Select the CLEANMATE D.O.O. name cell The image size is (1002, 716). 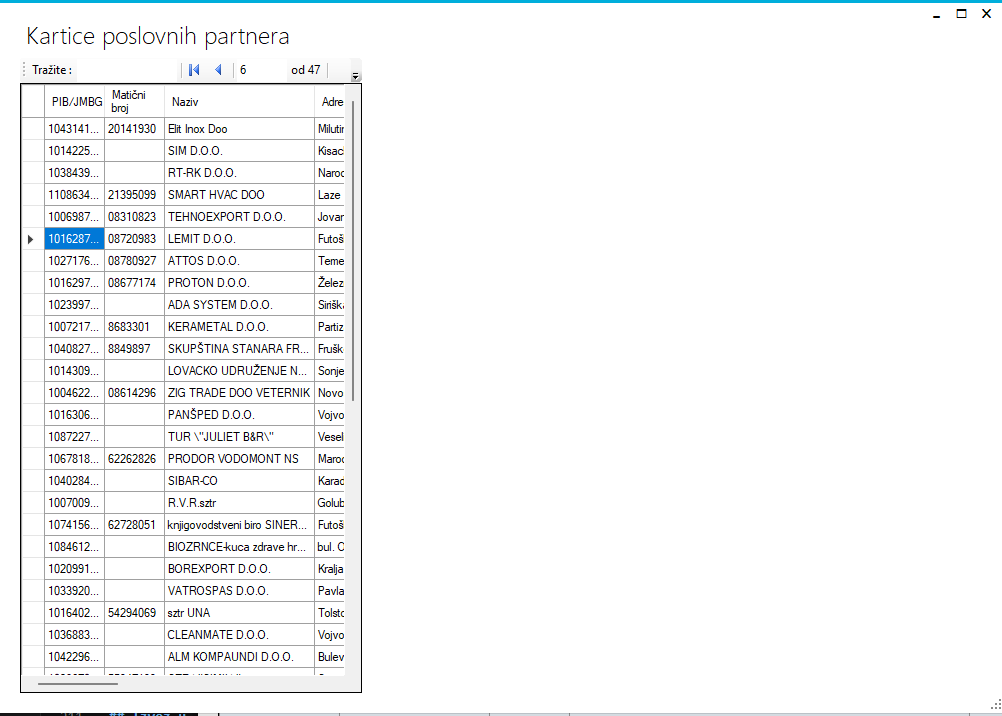pyautogui.click(x=238, y=635)
